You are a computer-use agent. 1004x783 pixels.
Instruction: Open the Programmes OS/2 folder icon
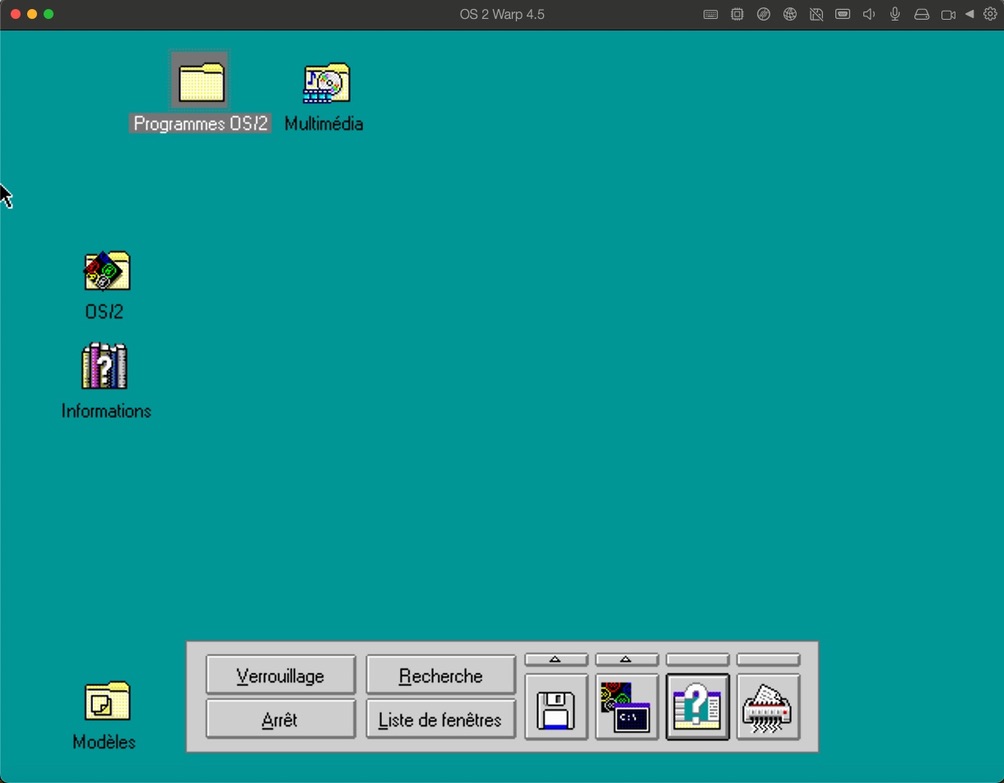click(200, 82)
